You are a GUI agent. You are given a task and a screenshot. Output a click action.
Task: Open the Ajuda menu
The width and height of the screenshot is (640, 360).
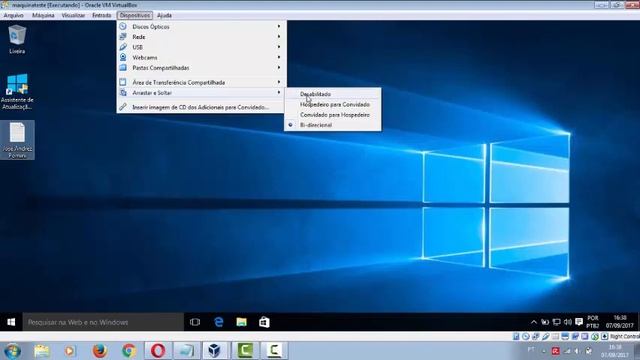tap(164, 15)
